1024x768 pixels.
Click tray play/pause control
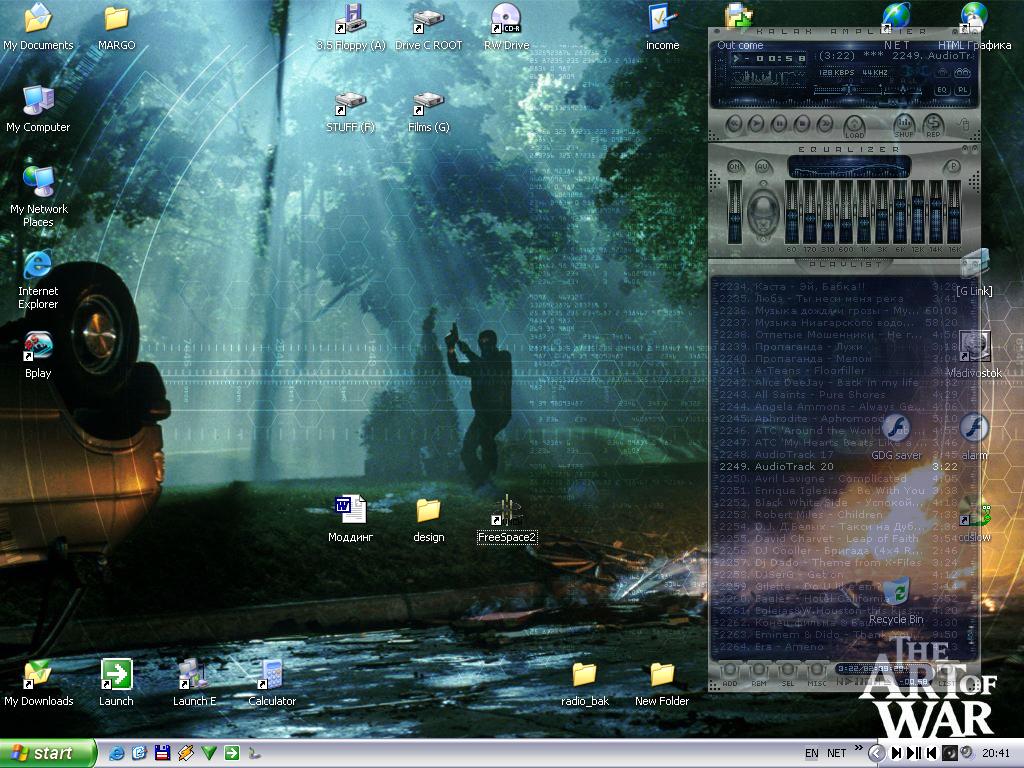[x=914, y=753]
